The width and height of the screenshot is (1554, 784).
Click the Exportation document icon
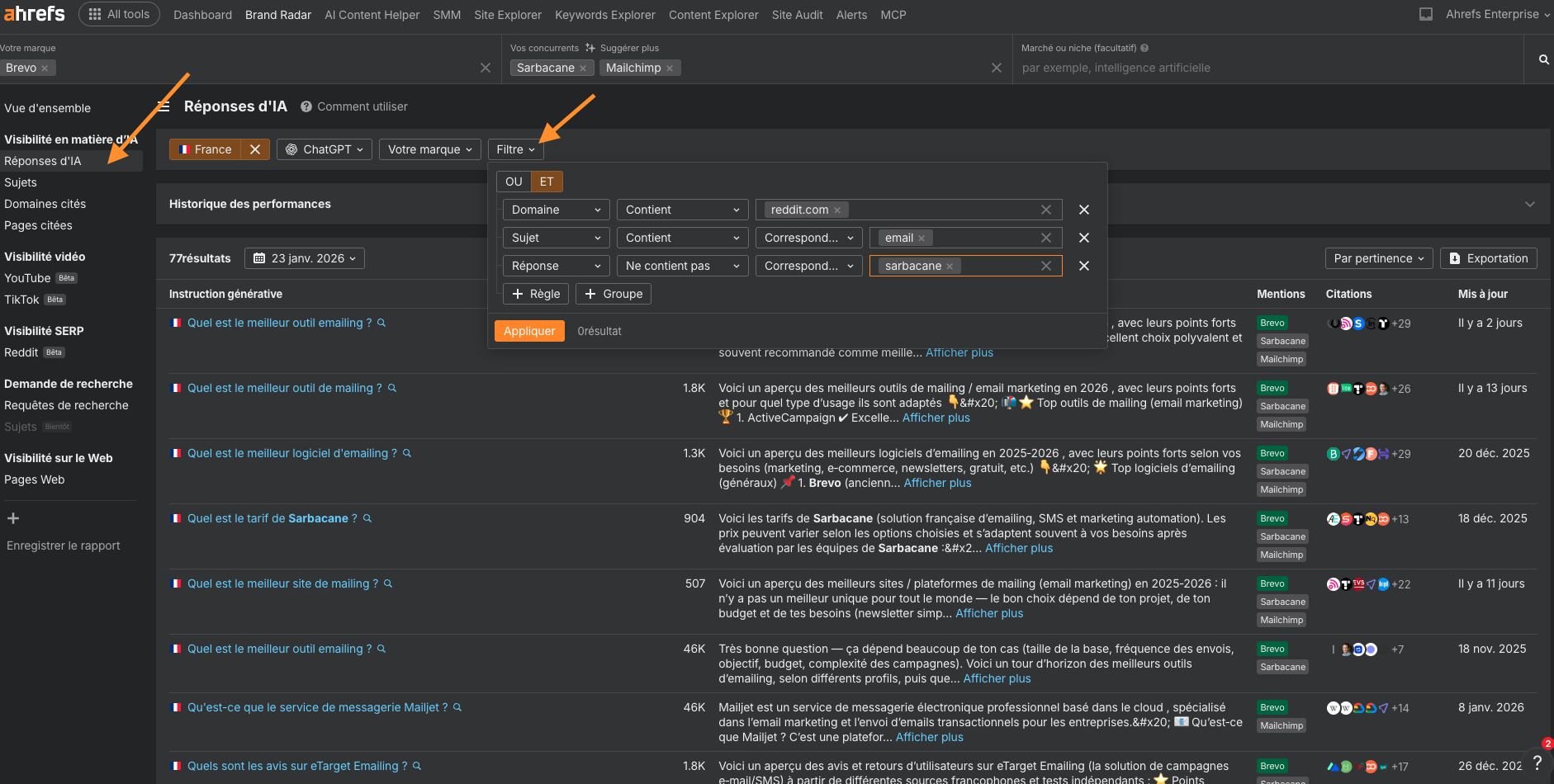(1453, 258)
